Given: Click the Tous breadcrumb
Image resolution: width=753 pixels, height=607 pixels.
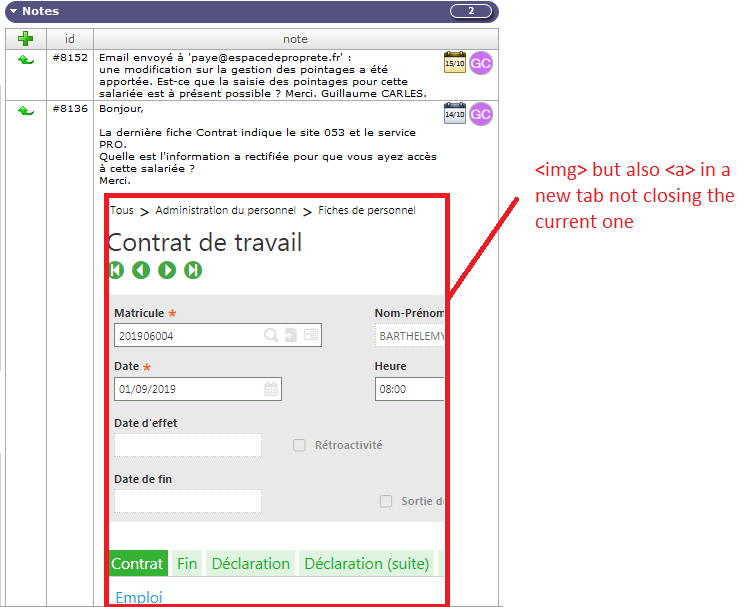Looking at the screenshot, I should click(122, 210).
